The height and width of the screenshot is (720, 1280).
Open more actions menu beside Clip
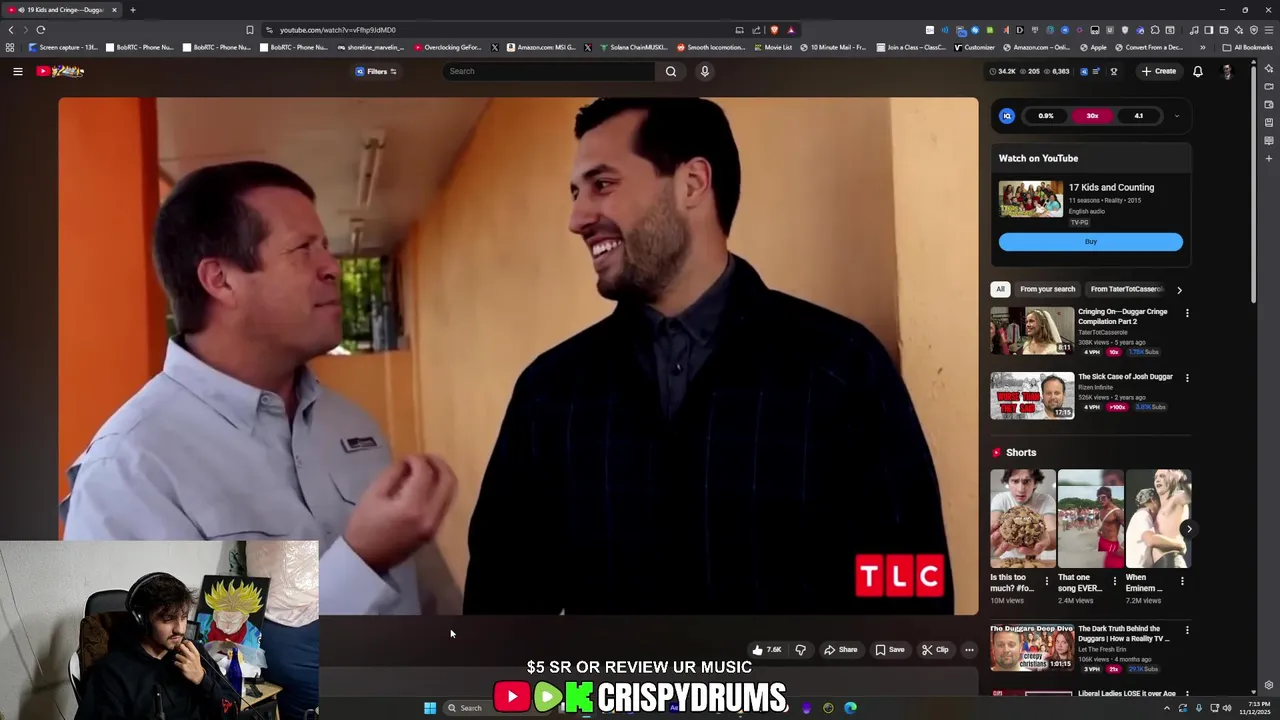pyautogui.click(x=969, y=650)
